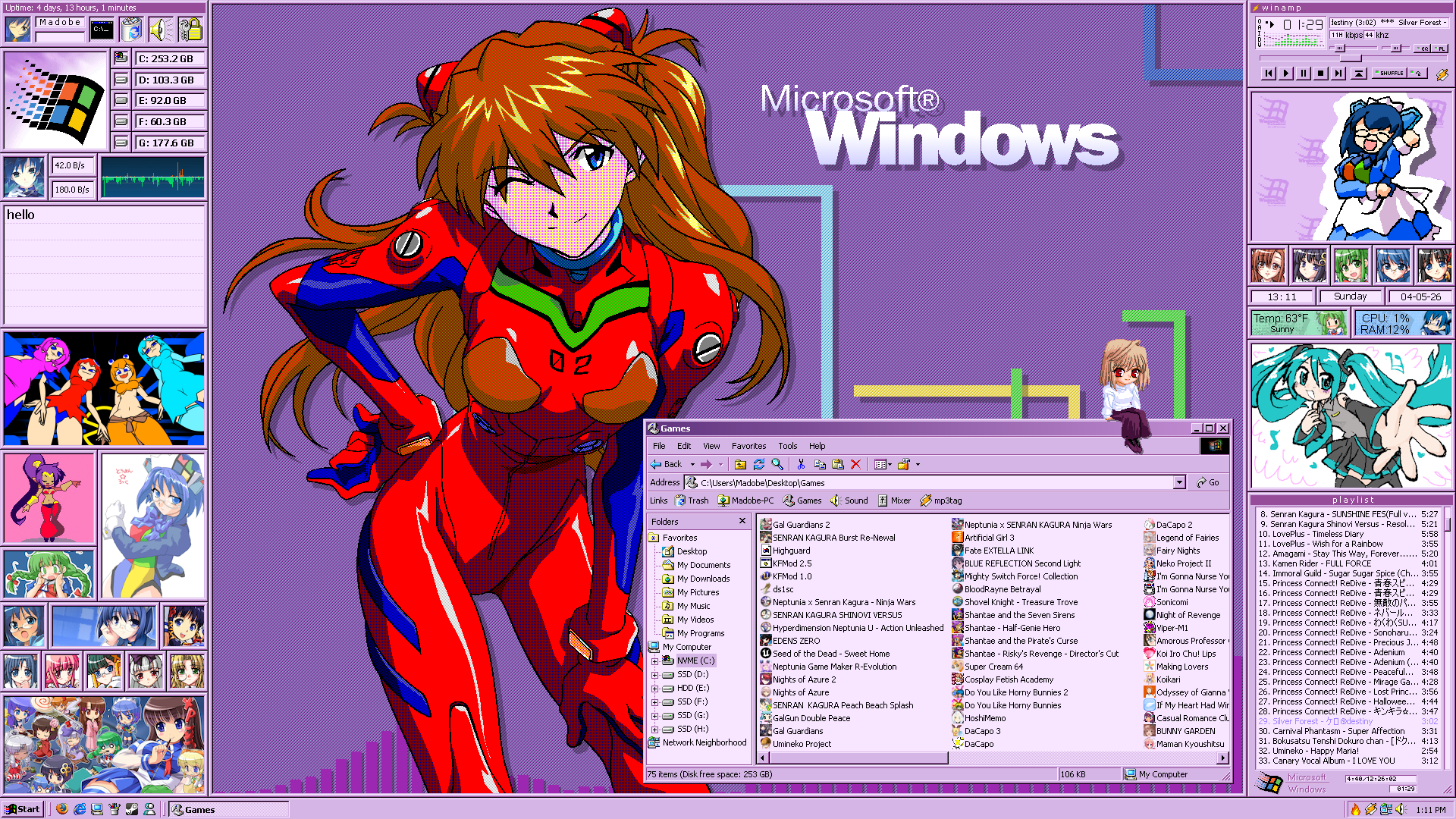1456x819 pixels.
Task: Open the Tools menu
Action: pos(787,446)
